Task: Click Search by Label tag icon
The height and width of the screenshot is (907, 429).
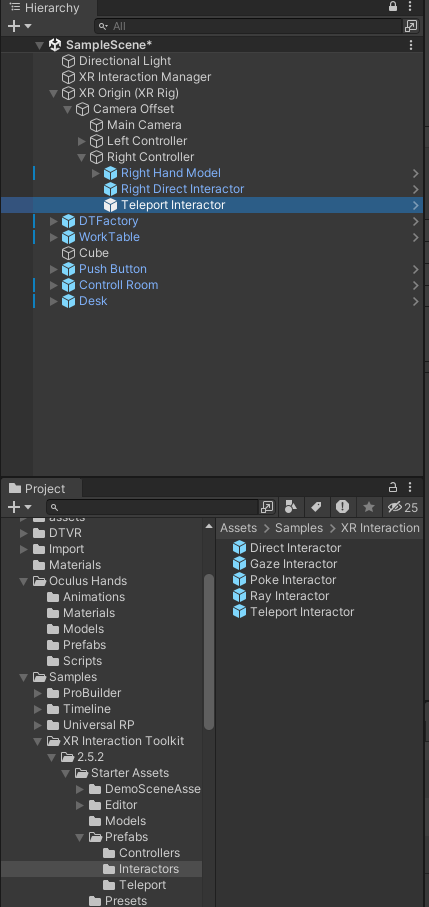Action: coord(316,507)
